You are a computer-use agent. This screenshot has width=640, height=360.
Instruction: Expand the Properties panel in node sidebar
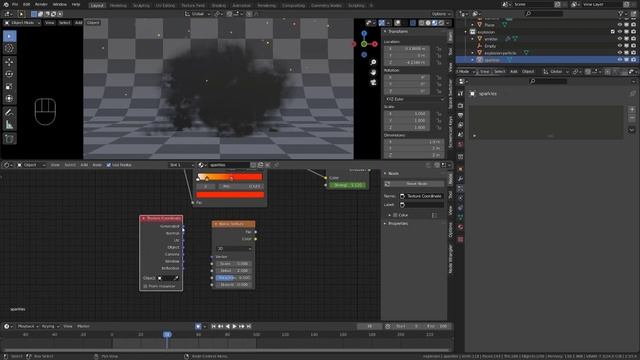[x=385, y=224]
